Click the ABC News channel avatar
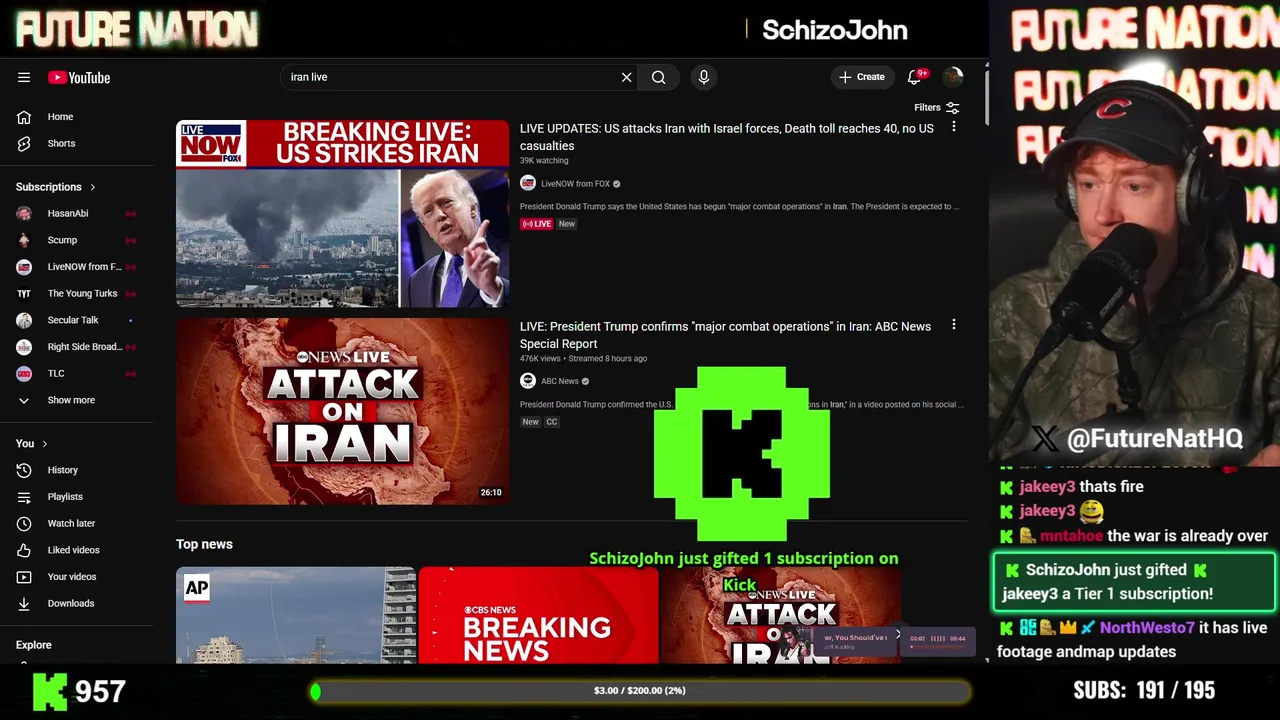The width and height of the screenshot is (1280, 720). point(528,381)
